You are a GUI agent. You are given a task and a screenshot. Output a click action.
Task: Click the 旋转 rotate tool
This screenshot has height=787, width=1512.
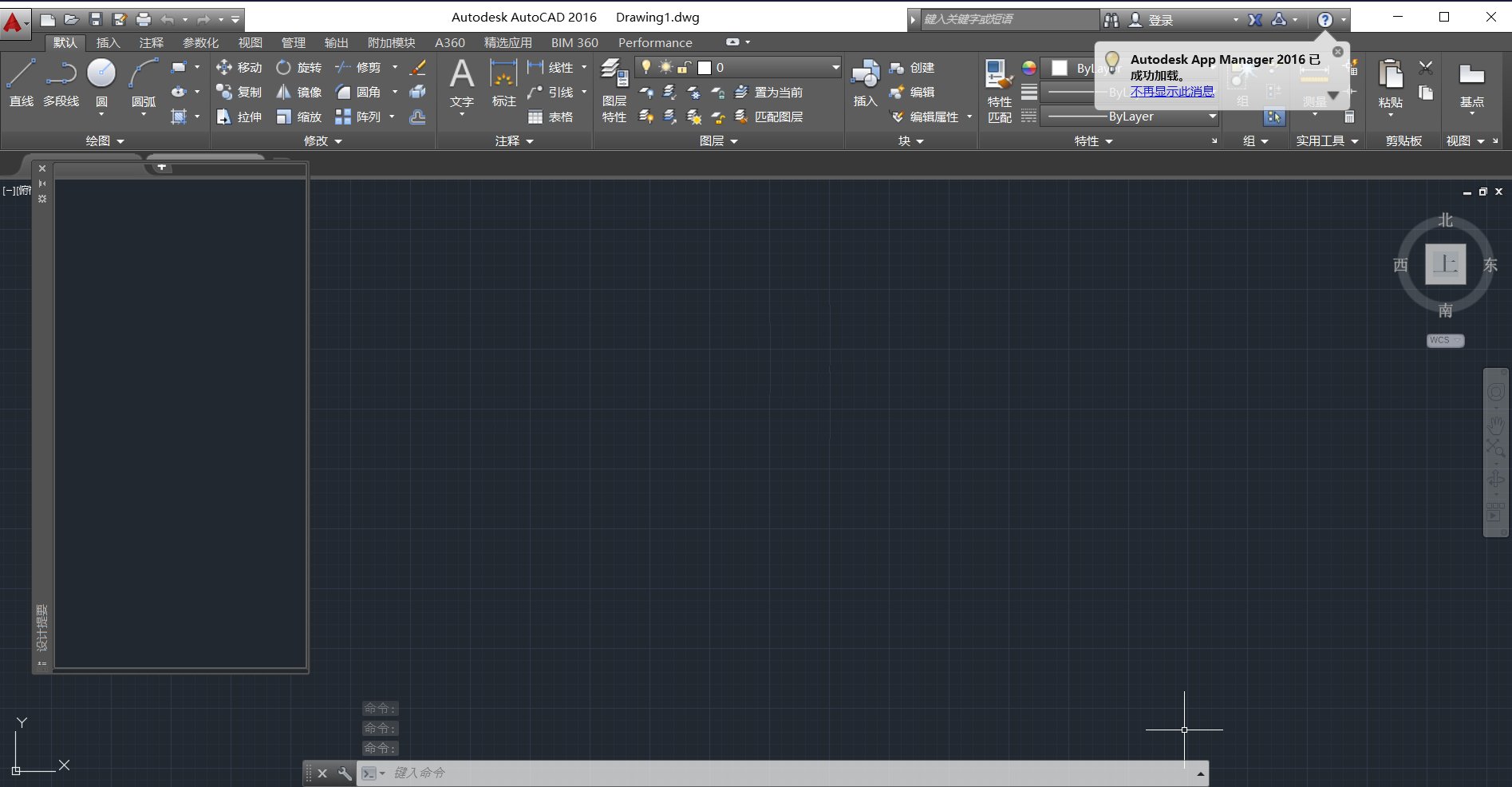tap(298, 68)
